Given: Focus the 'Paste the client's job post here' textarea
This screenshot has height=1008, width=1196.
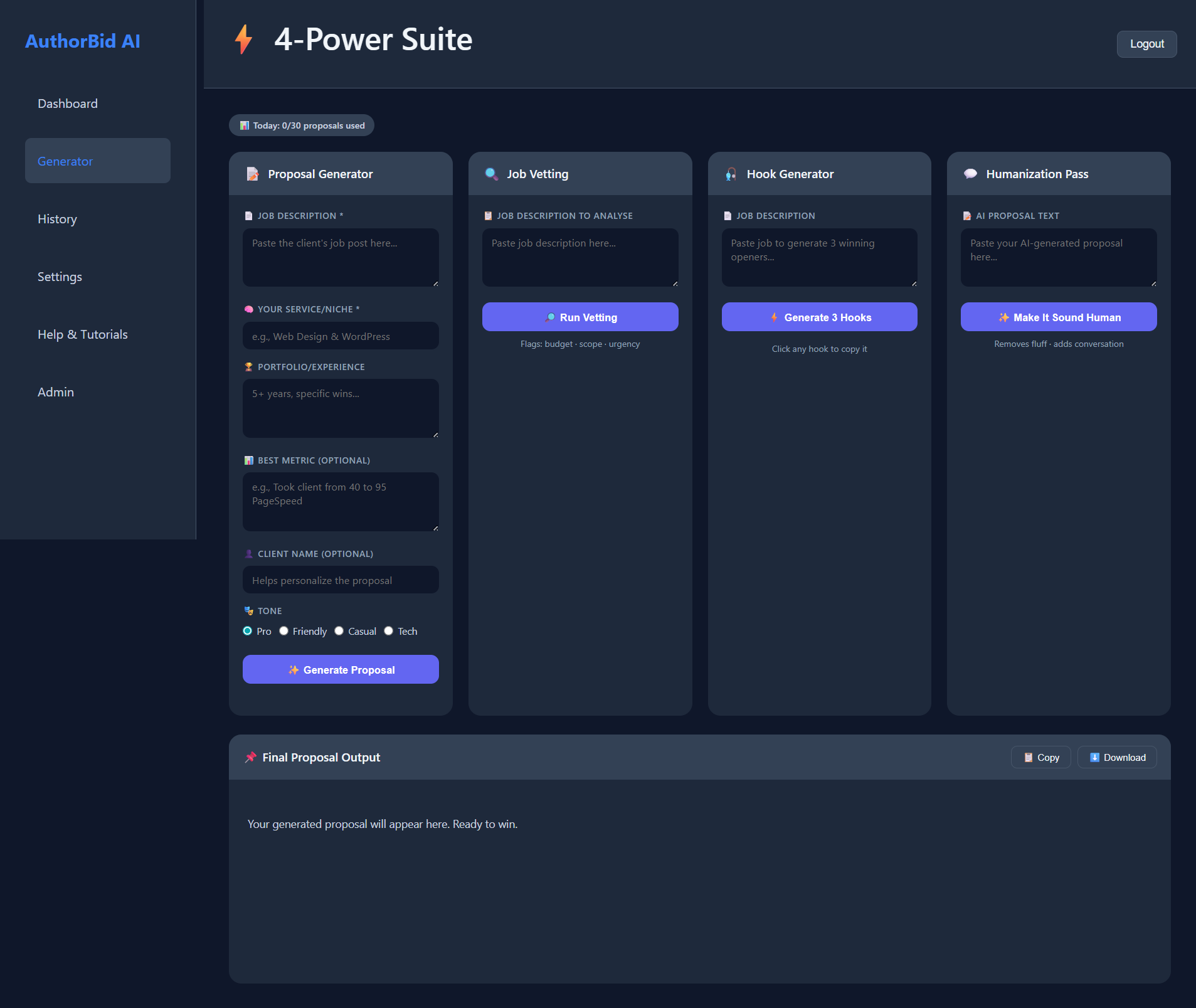Looking at the screenshot, I should [x=341, y=258].
